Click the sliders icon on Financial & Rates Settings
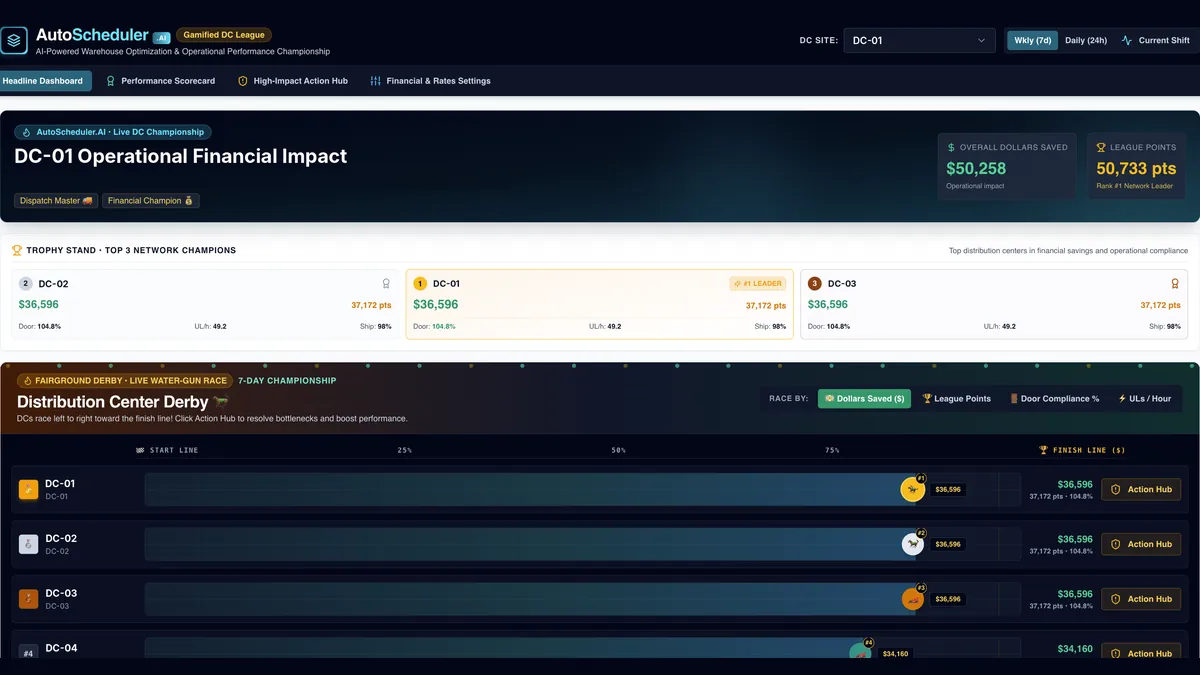Image resolution: width=1200 pixels, height=675 pixels. [375, 81]
